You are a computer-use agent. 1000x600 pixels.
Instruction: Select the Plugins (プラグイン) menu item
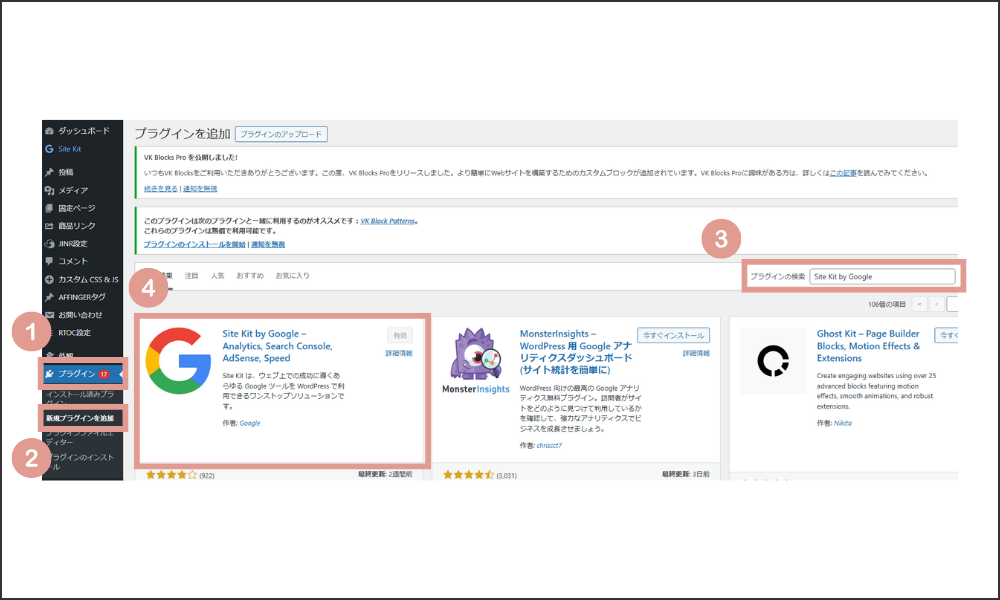pyautogui.click(x=82, y=374)
